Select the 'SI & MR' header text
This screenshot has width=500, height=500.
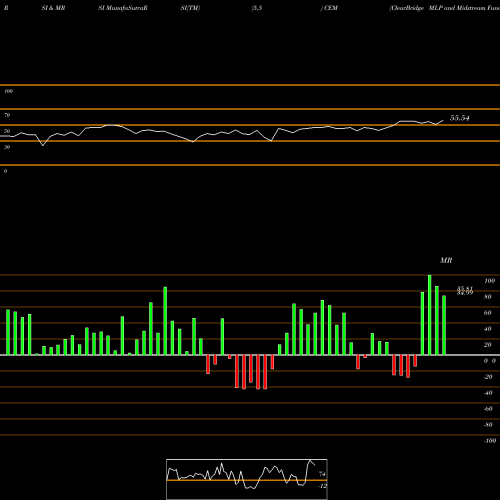[53, 8]
